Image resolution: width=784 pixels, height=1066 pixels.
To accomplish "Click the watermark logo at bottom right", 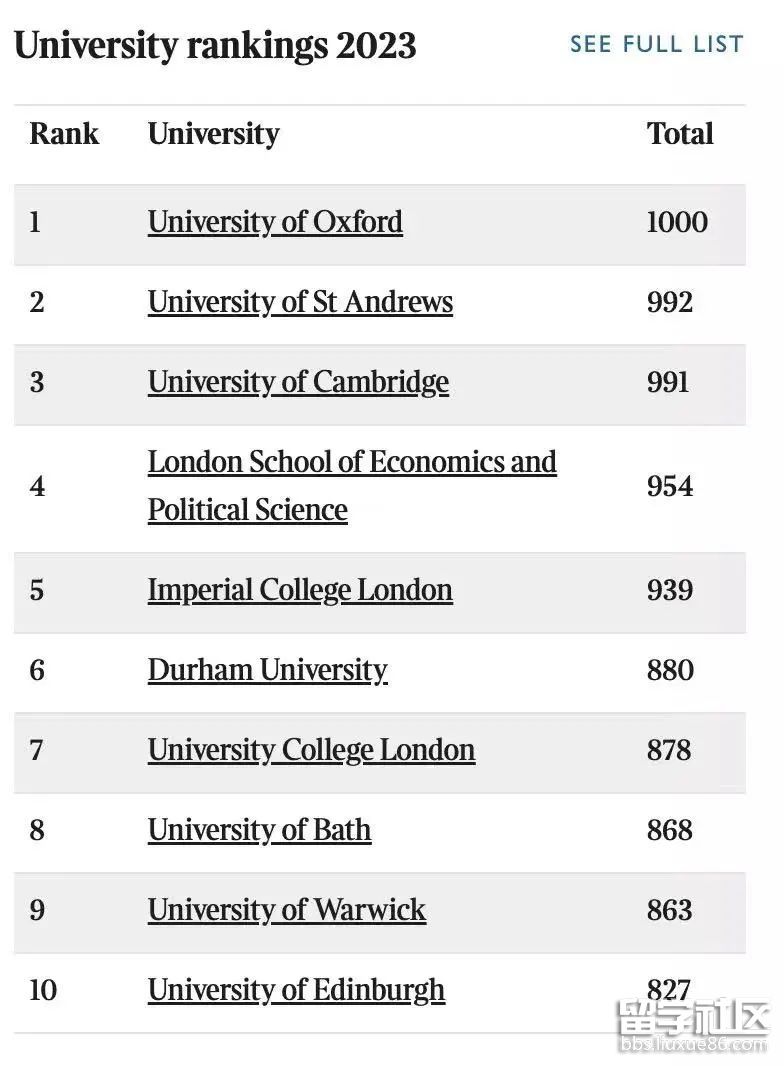I will point(693,1025).
